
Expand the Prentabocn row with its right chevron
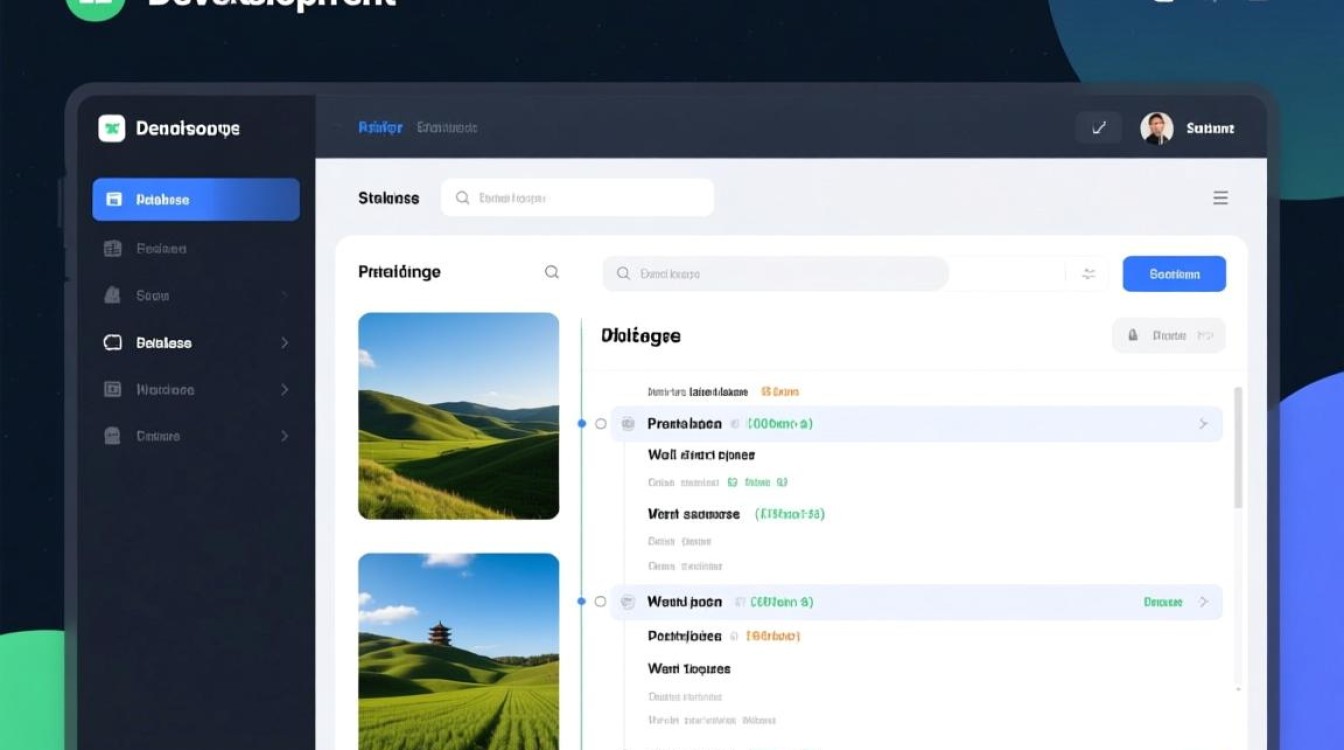(x=1203, y=424)
